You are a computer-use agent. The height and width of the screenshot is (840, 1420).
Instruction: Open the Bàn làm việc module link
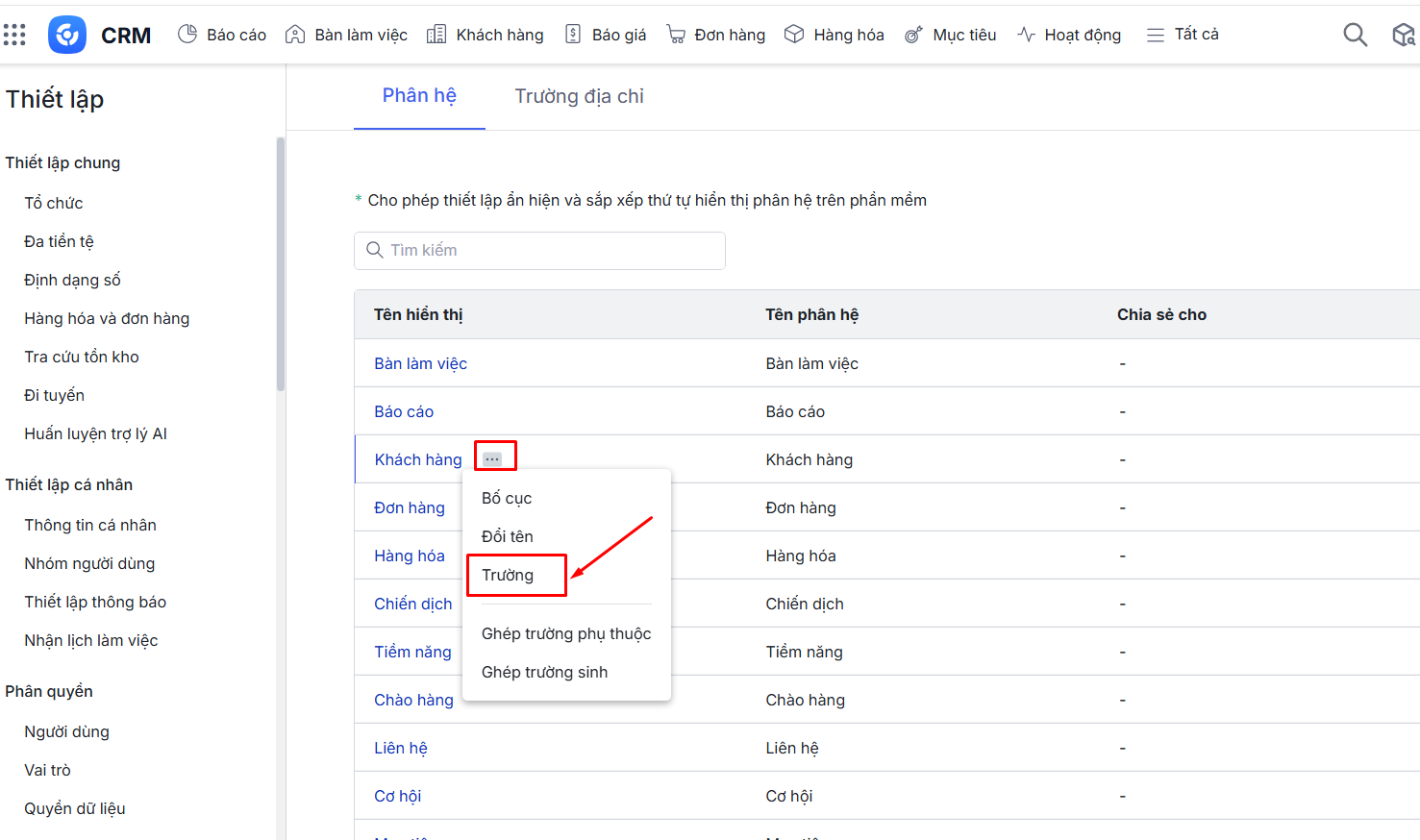click(420, 363)
